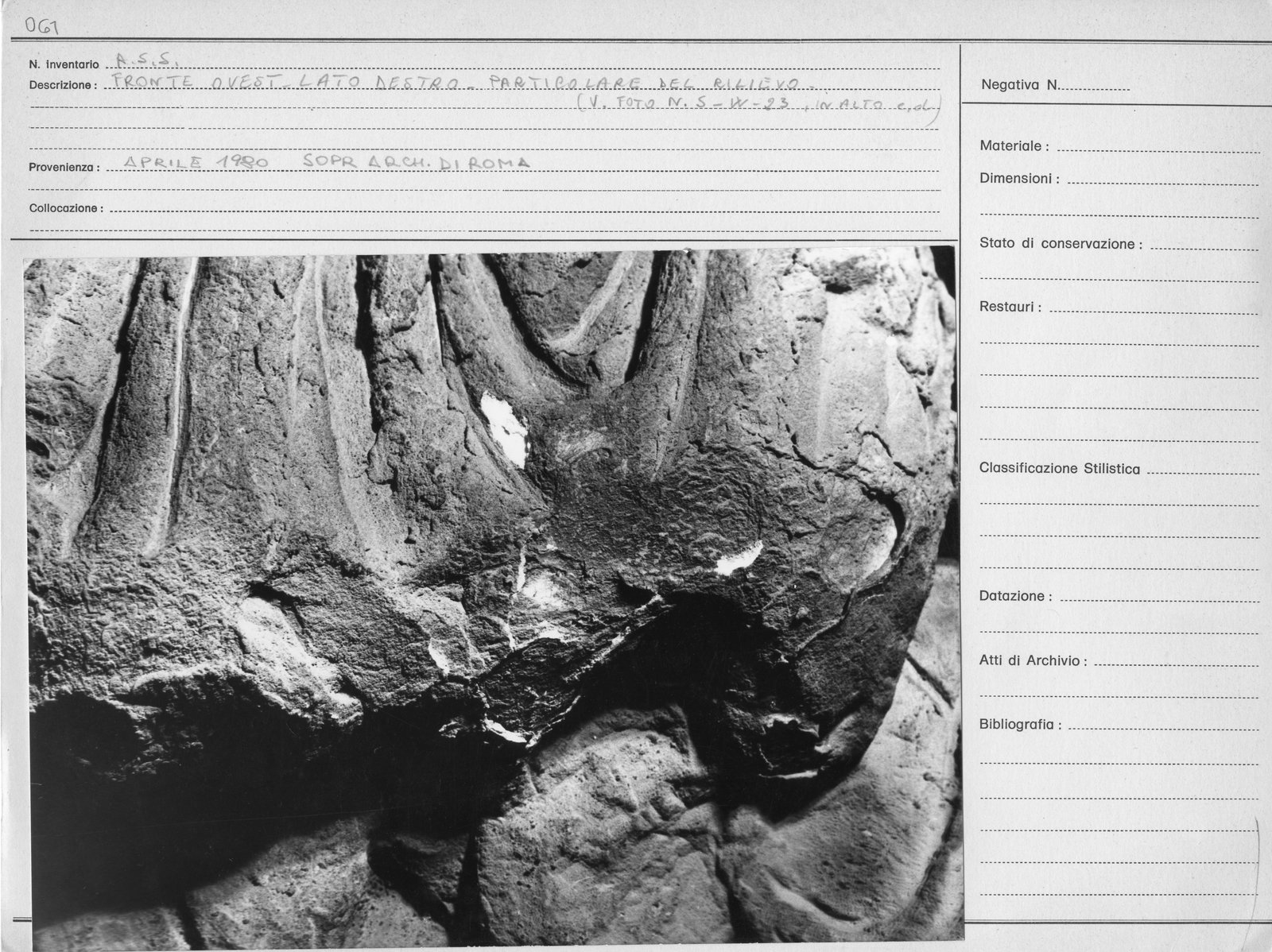Click the 'Datazione' label
The height and width of the screenshot is (952, 1272).
tap(1016, 596)
